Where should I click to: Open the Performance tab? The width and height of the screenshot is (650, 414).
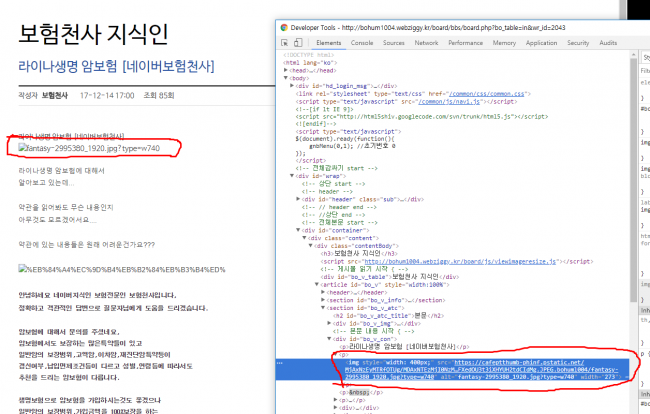pos(466,43)
